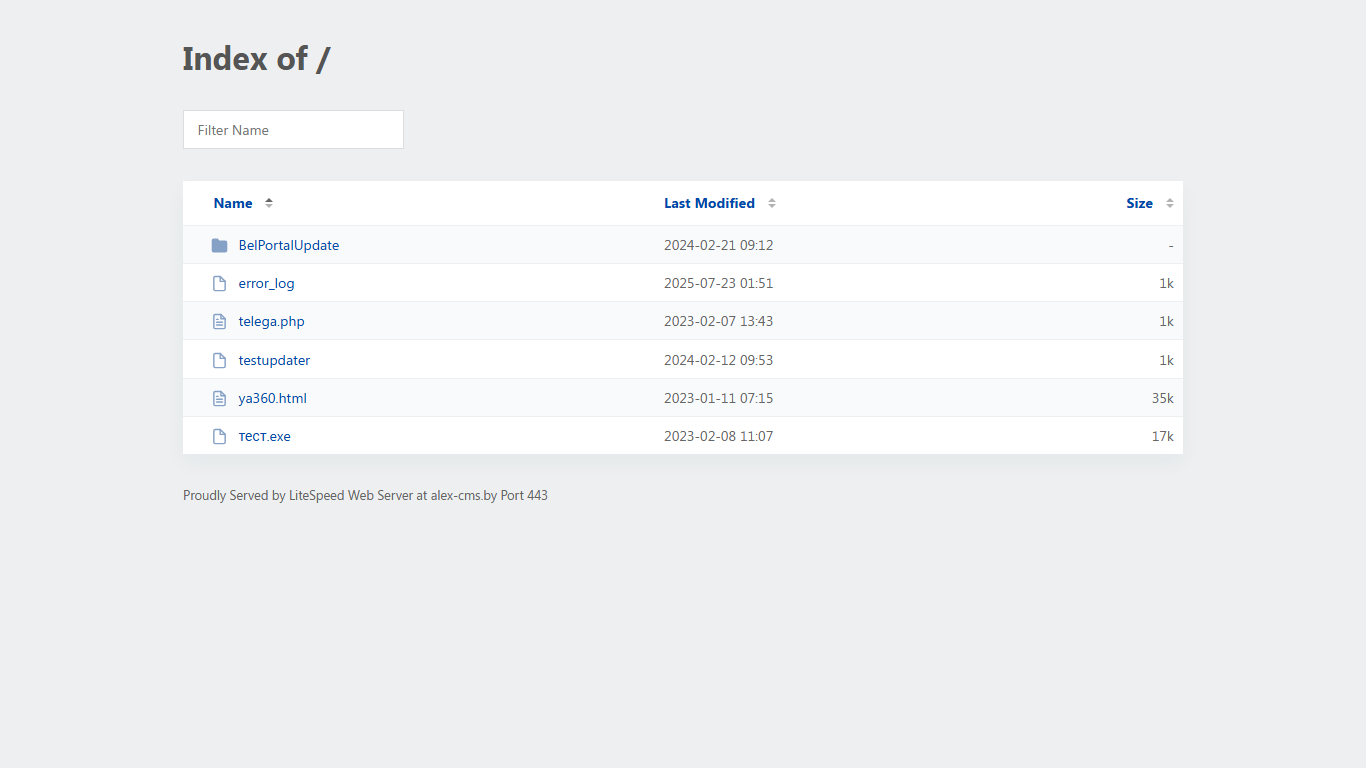1366x768 pixels.
Task: Sort the listing by Last Modified header
Action: 709,203
